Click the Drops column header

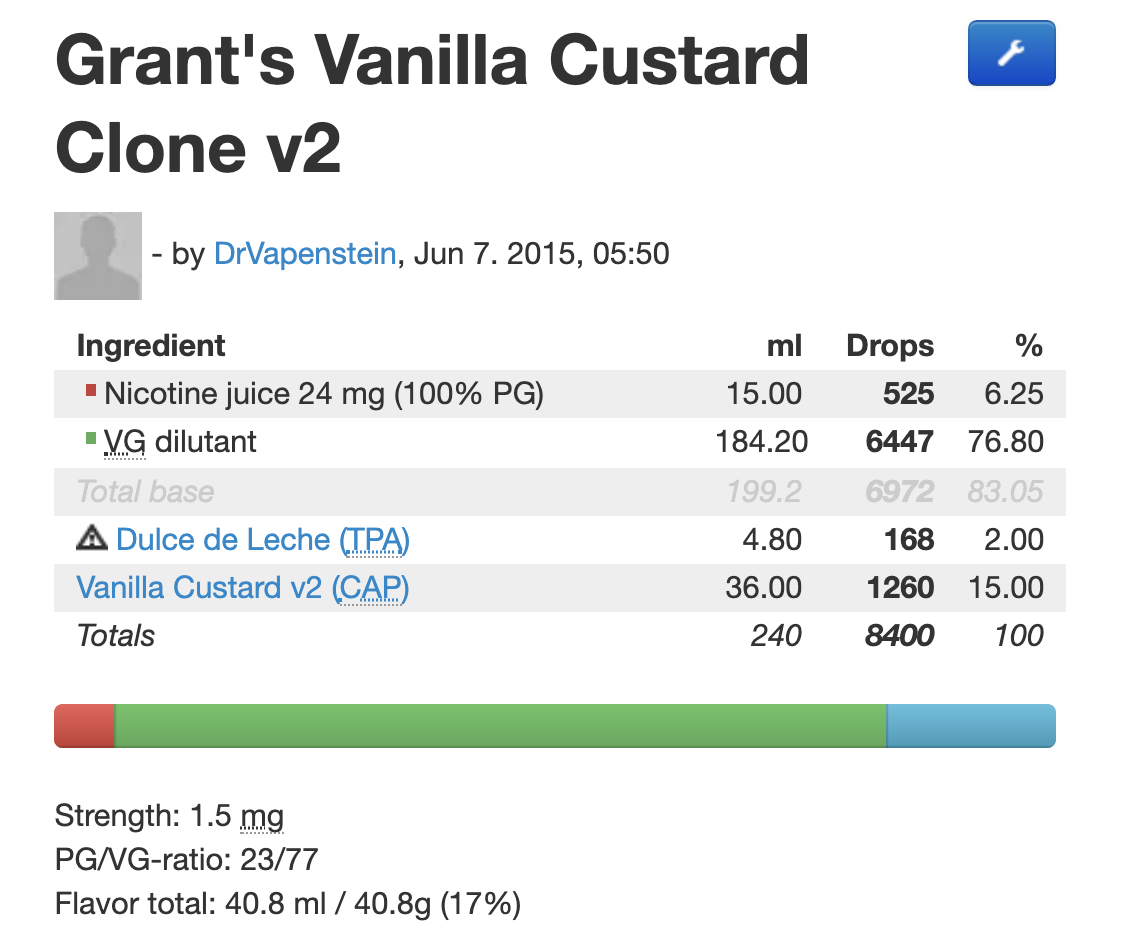coord(890,346)
